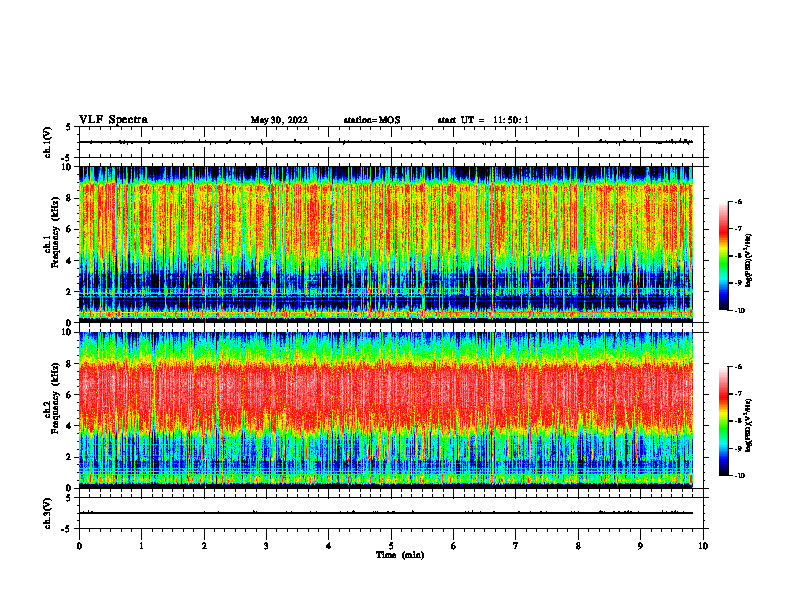Select the date text "May 30, 2022"
This screenshot has width=792, height=612.
pyautogui.click(x=279, y=120)
